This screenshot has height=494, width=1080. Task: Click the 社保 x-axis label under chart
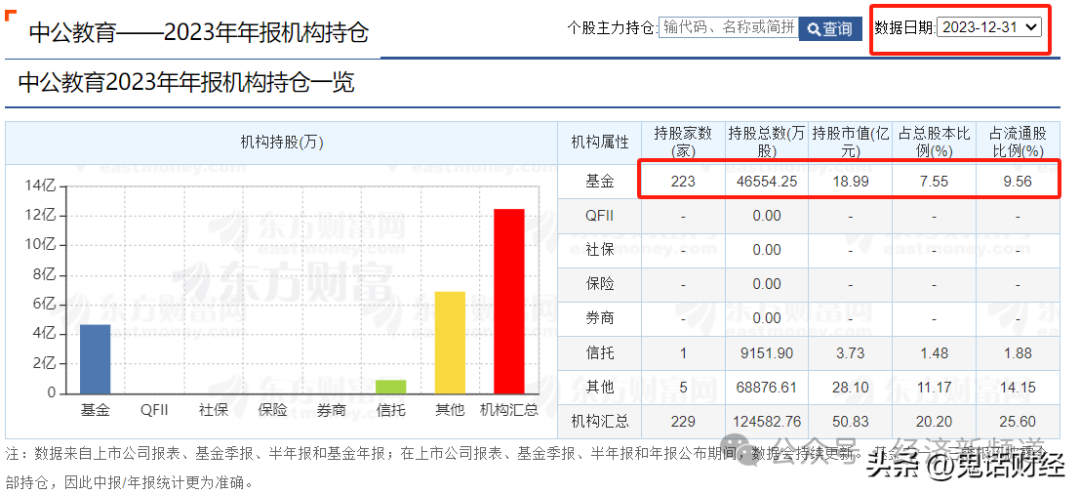pyautogui.click(x=214, y=410)
